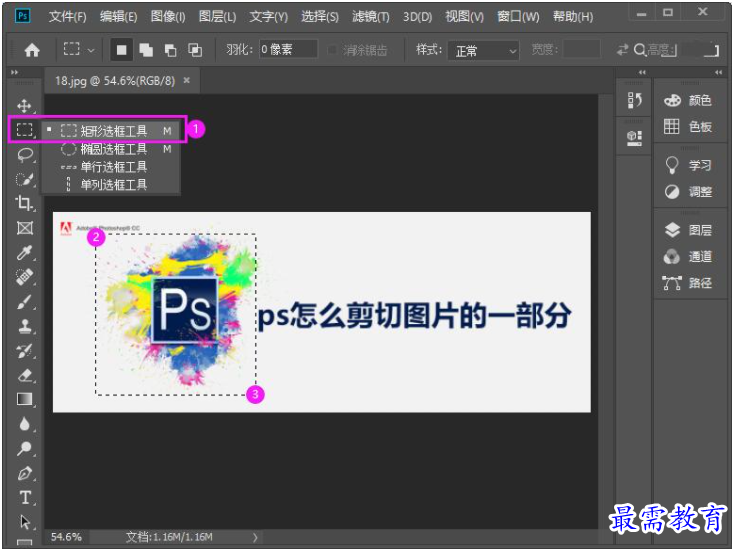This screenshot has width=733, height=550.
Task: Select the Eyedropper tool
Action: point(24,252)
